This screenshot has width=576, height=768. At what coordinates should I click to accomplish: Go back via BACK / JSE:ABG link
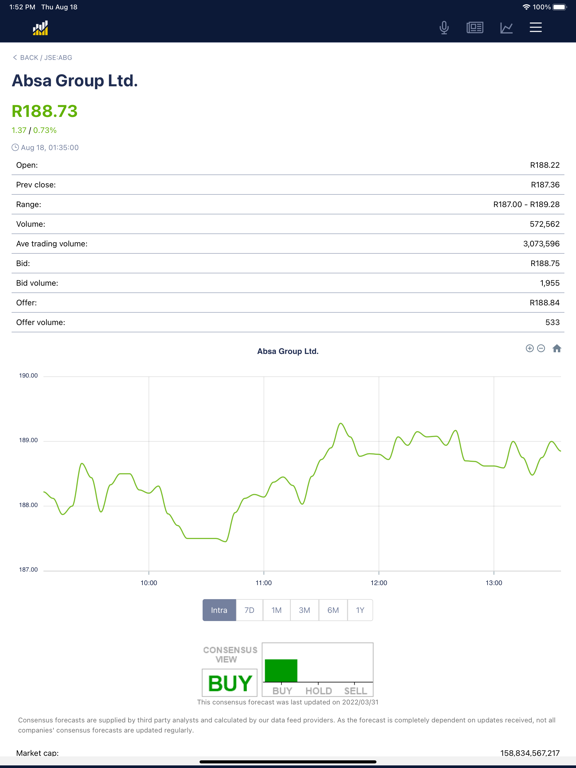click(x=43, y=57)
